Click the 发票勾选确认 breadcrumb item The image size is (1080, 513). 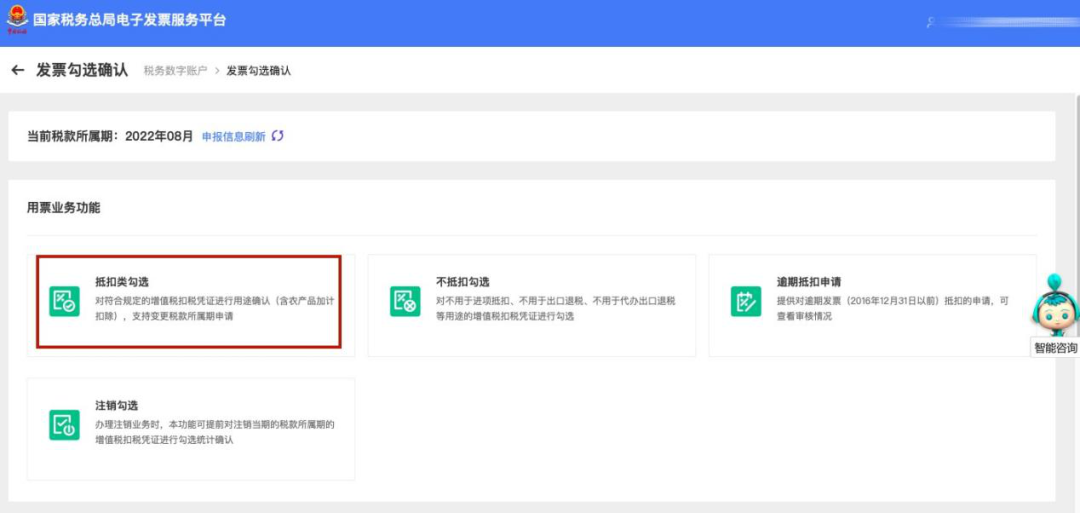(x=259, y=70)
